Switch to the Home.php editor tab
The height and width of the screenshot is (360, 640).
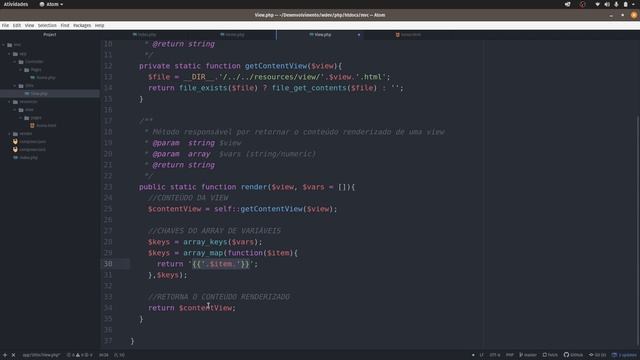(232, 35)
